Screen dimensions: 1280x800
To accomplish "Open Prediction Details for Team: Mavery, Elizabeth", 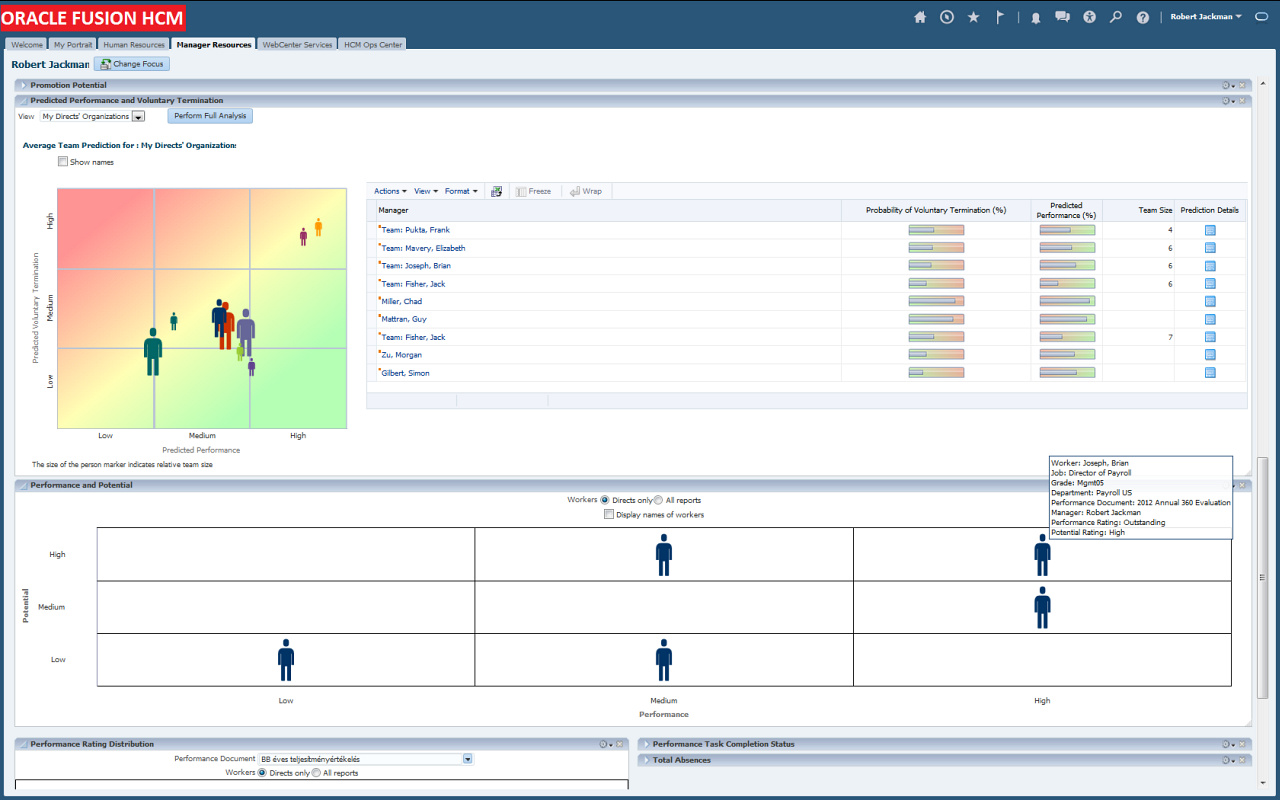I will (1210, 248).
